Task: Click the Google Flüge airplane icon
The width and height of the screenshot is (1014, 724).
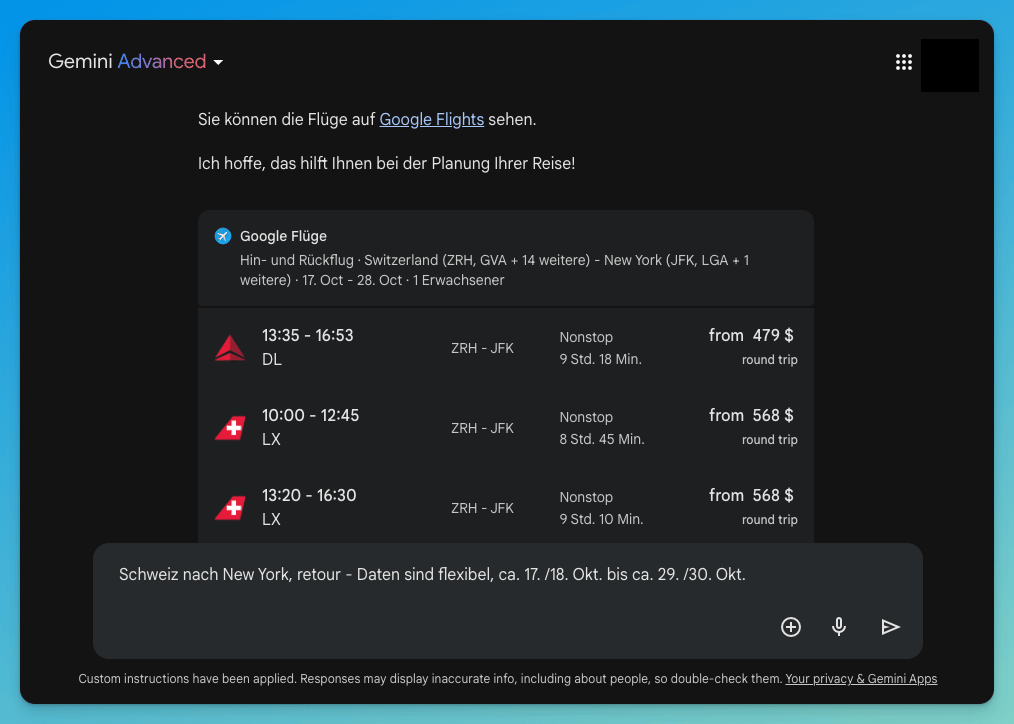Action: pyautogui.click(x=222, y=236)
